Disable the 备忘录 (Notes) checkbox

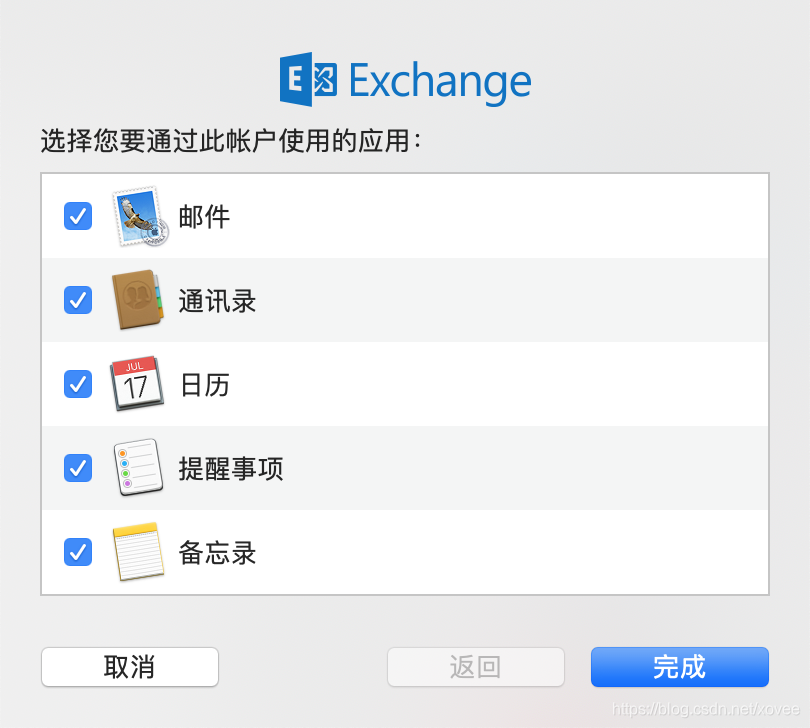click(x=78, y=552)
